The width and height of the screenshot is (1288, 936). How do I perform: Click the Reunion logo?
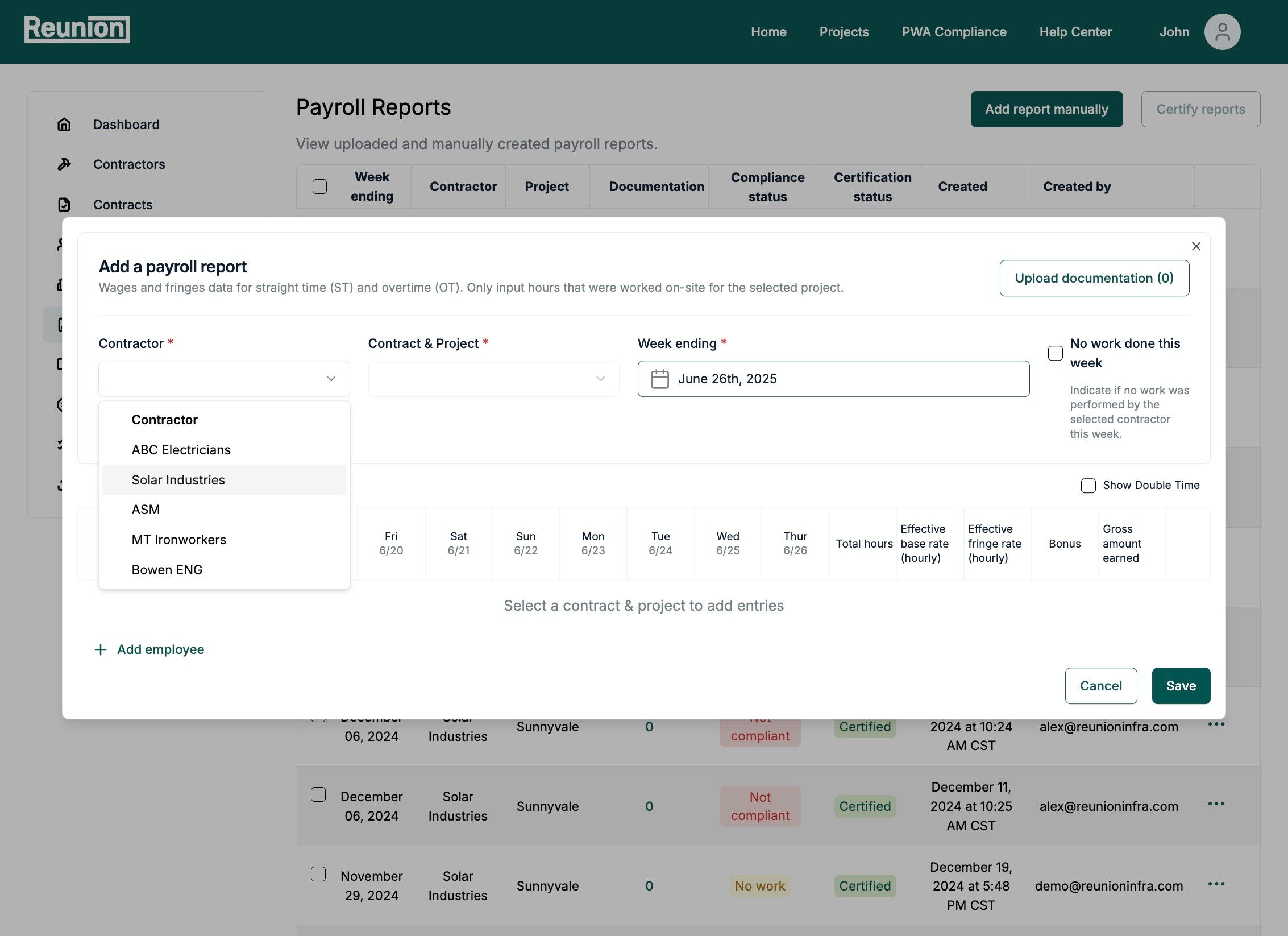pos(77,29)
